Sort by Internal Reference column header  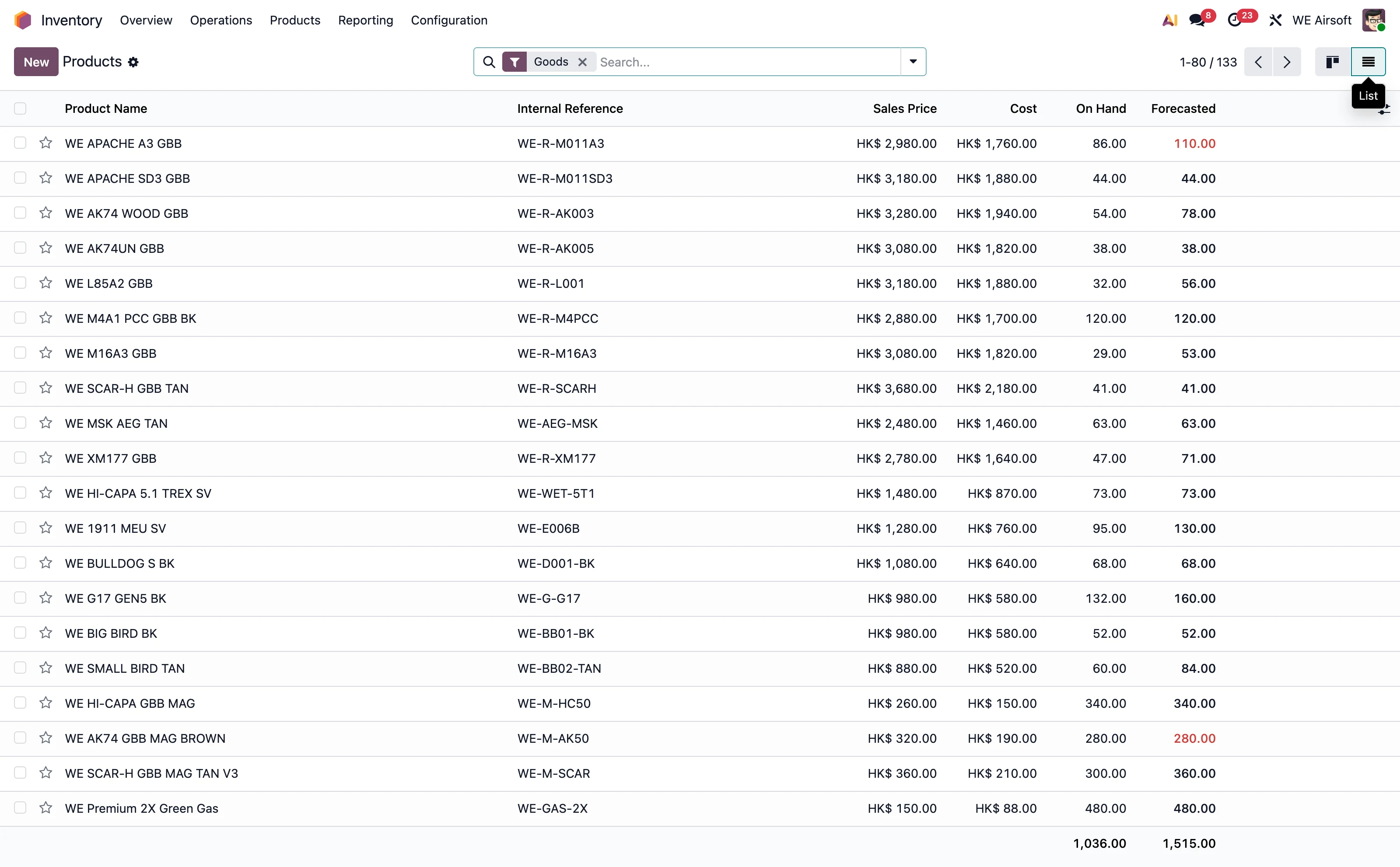click(570, 108)
